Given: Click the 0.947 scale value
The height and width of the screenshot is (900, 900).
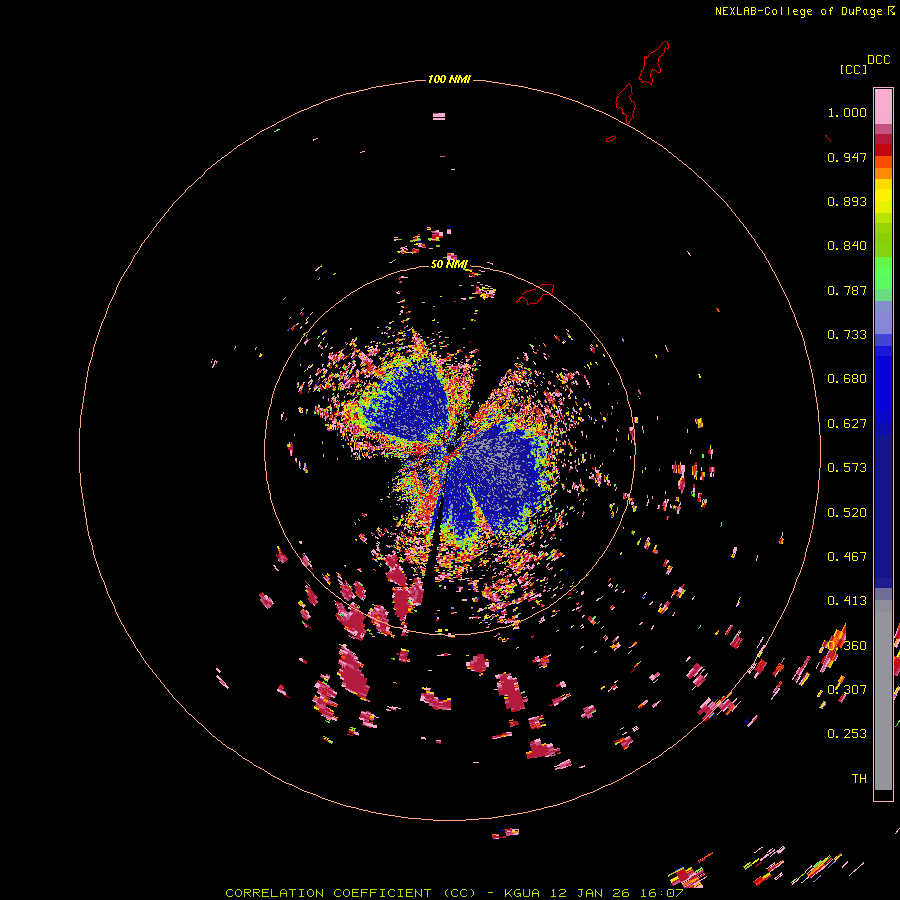Looking at the screenshot, I should click(847, 157).
